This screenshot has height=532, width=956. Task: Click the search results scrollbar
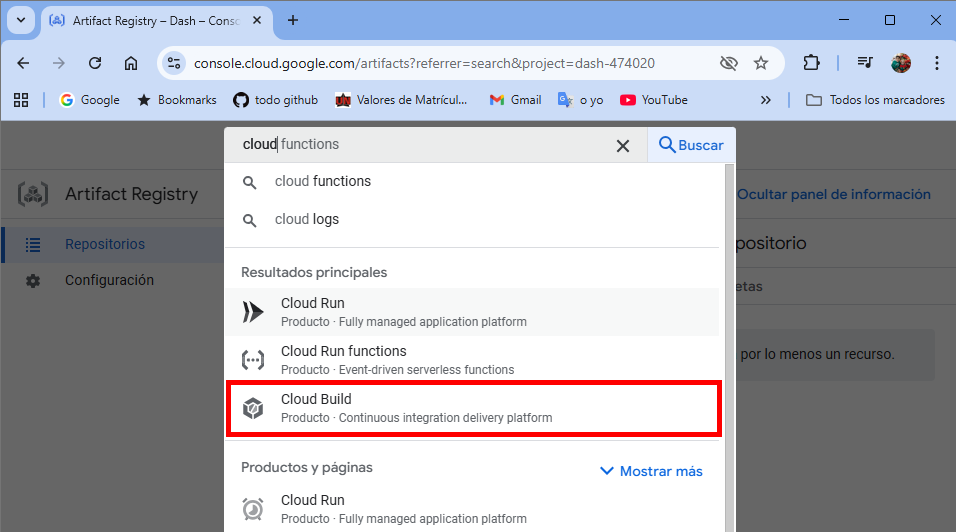point(729,347)
